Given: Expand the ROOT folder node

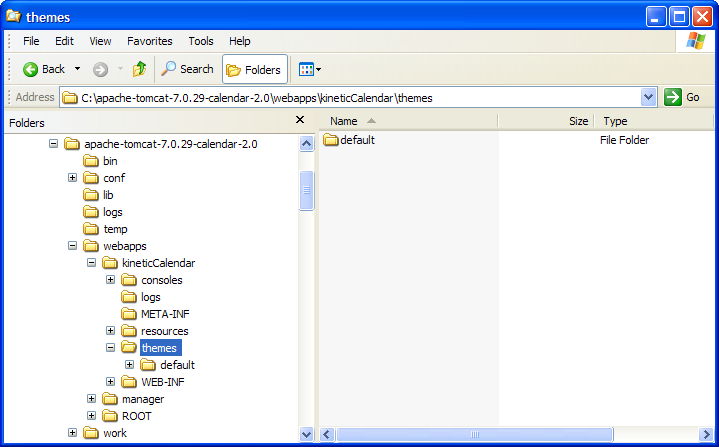Looking at the screenshot, I should click(x=92, y=416).
